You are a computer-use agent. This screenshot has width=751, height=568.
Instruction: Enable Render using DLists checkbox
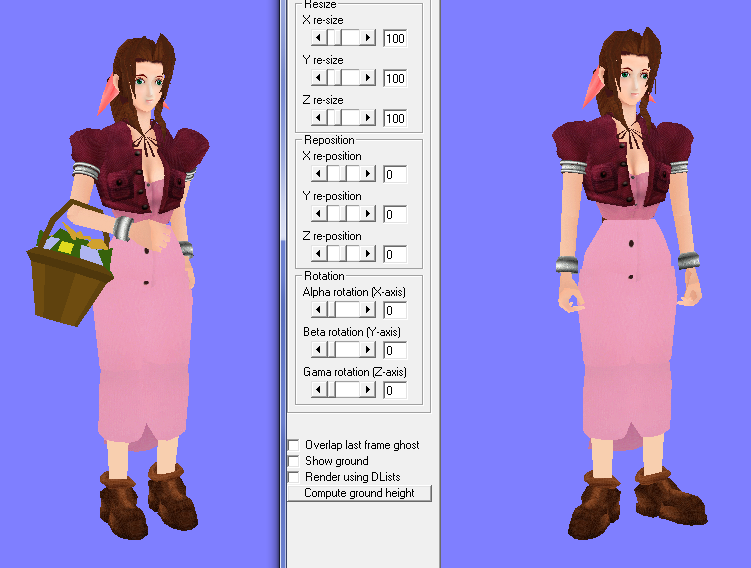pyautogui.click(x=293, y=477)
